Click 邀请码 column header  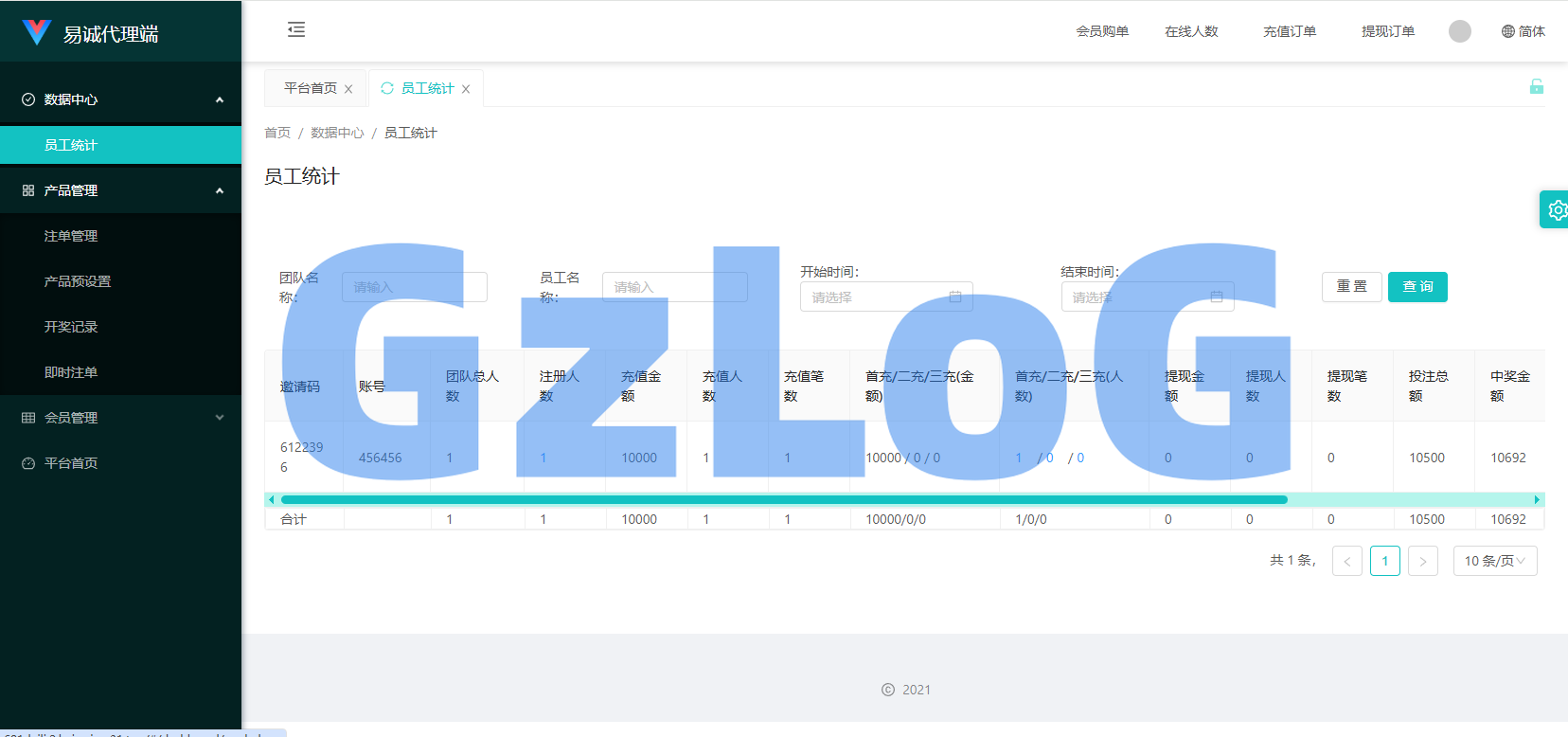tap(300, 386)
